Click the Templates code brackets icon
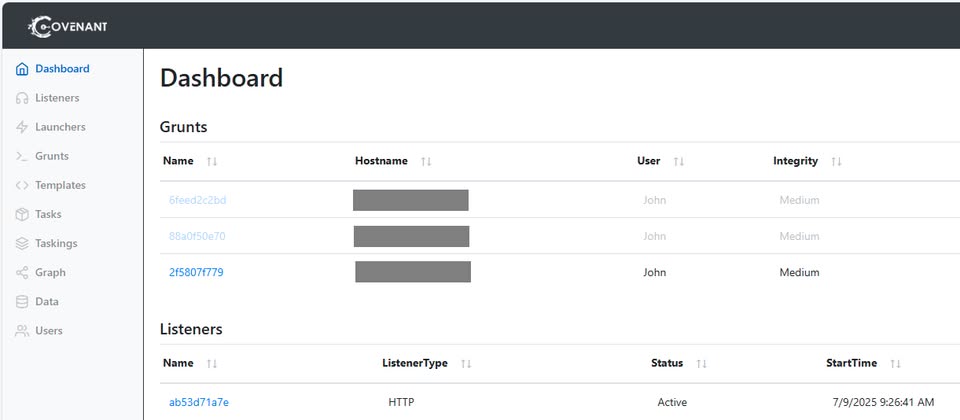The width and height of the screenshot is (960, 420). [x=22, y=185]
